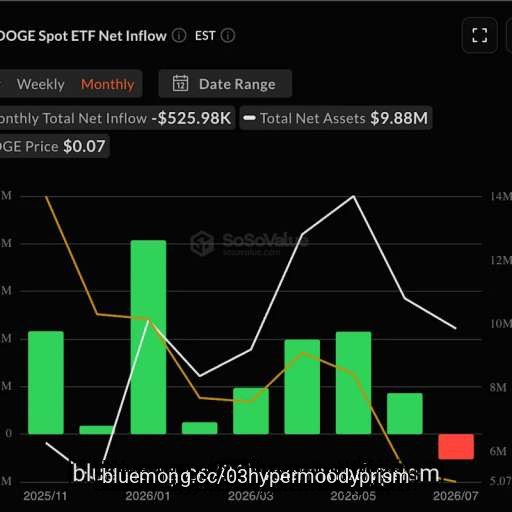
Task: Click the 2026/03 x-axis date label
Action: pyautogui.click(x=251, y=496)
